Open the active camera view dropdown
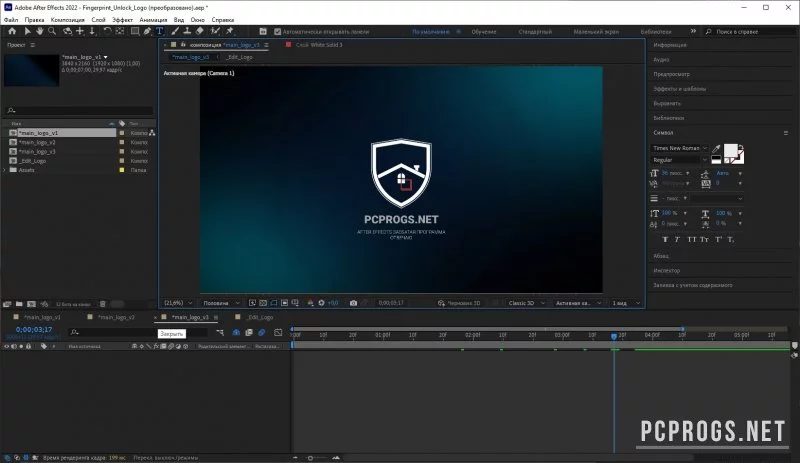The image size is (800, 463). (578, 303)
